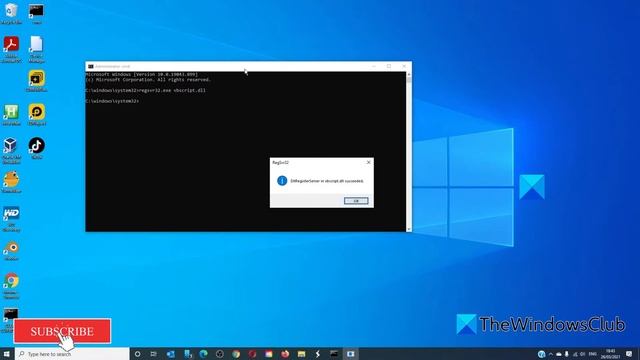Open the yellow star folders desktop shortcut

[x=36, y=80]
